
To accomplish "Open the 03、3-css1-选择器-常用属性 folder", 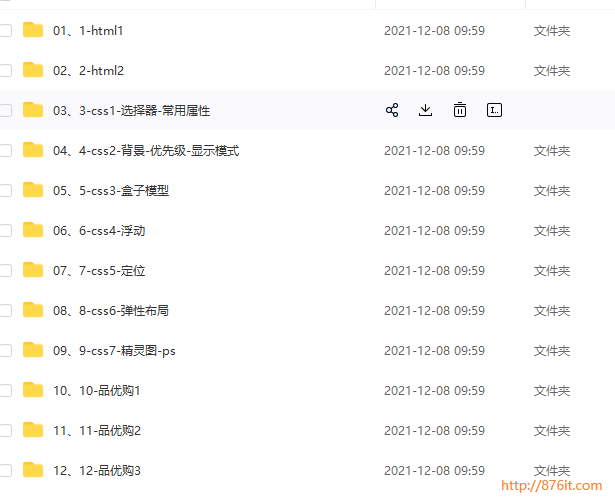I will (131, 111).
